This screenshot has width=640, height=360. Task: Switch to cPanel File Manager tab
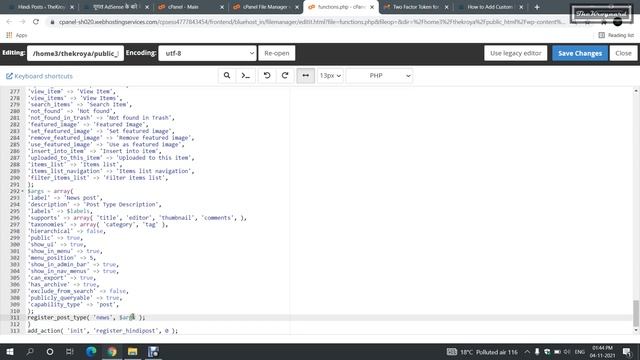click(x=265, y=7)
